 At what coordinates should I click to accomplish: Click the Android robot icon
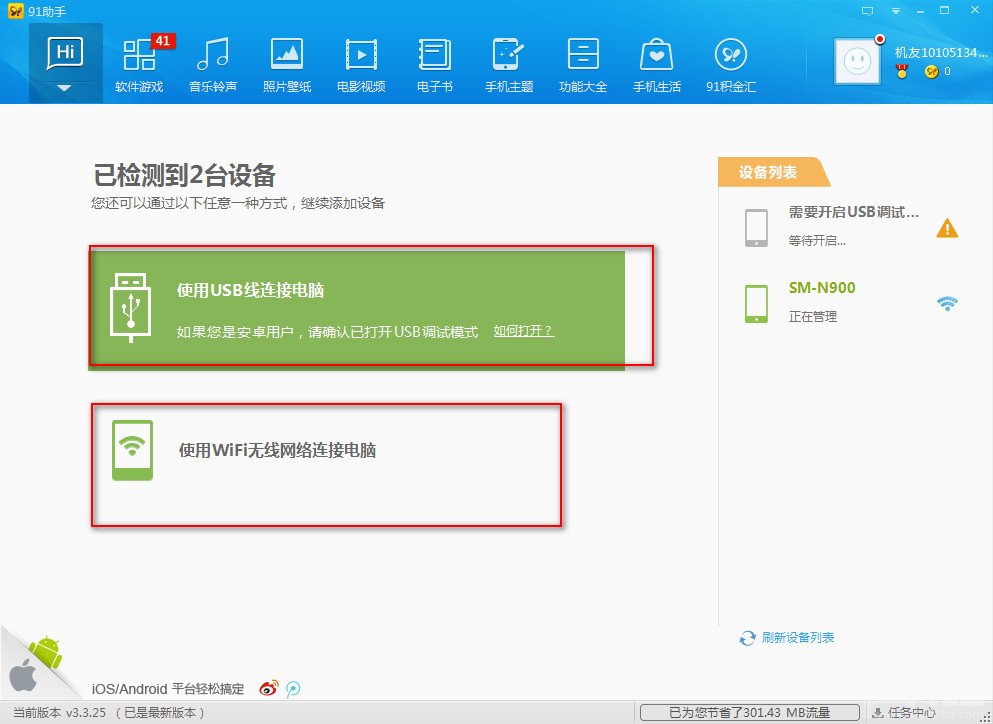[x=47, y=652]
